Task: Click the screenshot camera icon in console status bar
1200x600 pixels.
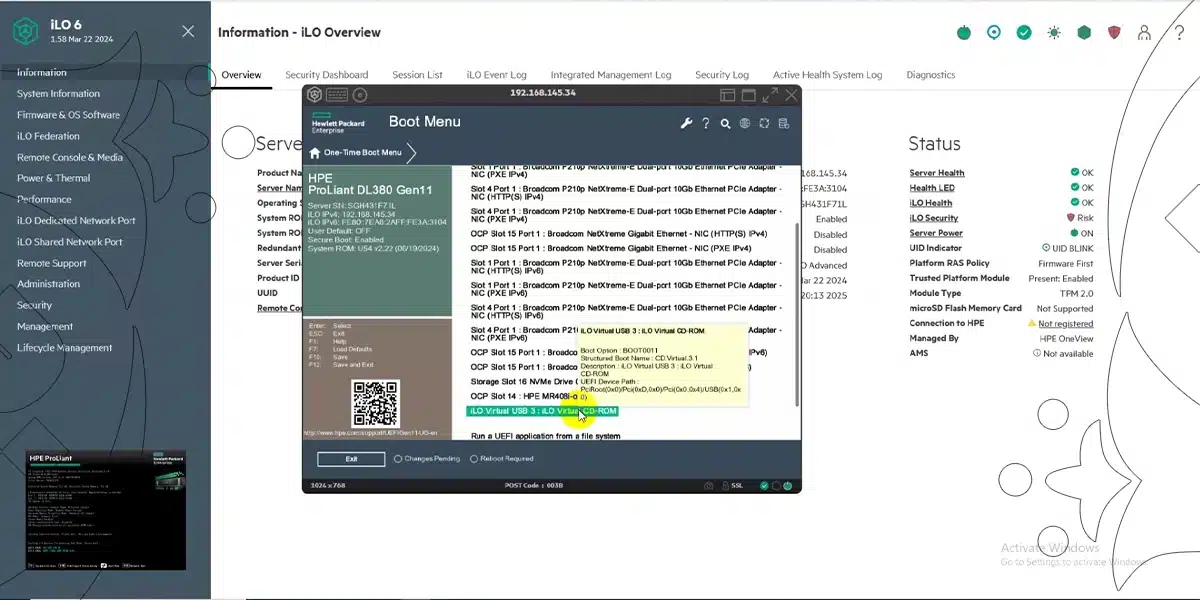Action: coord(708,486)
